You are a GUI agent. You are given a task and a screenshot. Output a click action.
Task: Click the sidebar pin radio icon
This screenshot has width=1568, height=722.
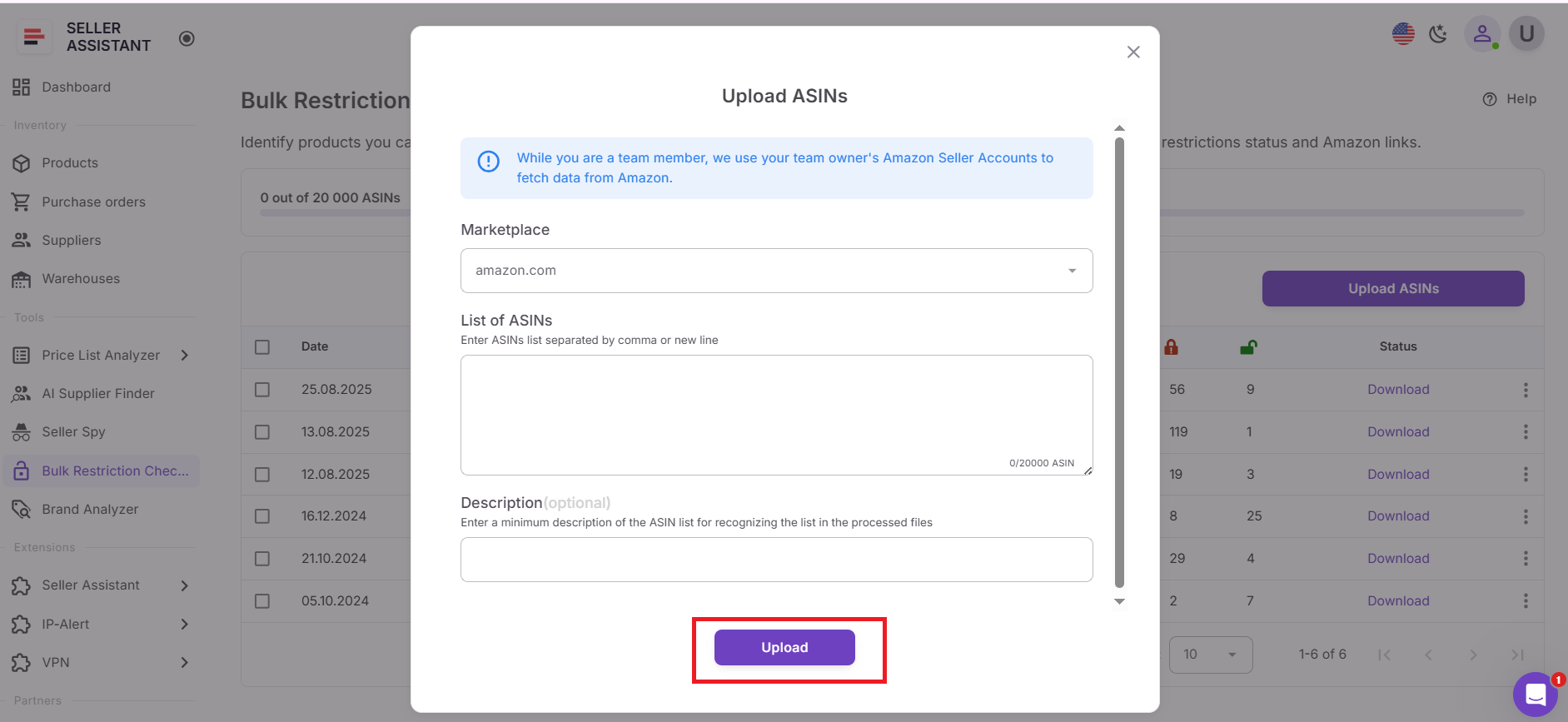pyautogui.click(x=187, y=38)
